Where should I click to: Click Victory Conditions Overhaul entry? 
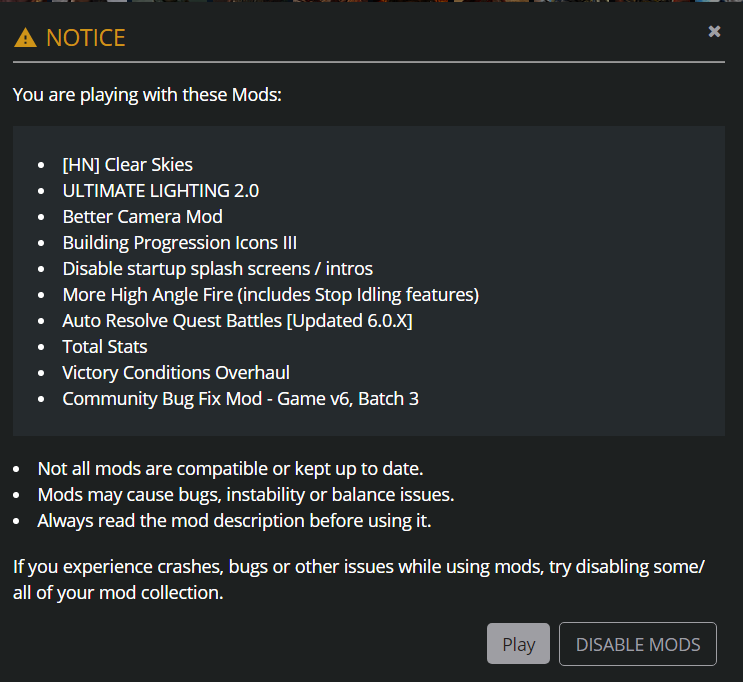(176, 373)
